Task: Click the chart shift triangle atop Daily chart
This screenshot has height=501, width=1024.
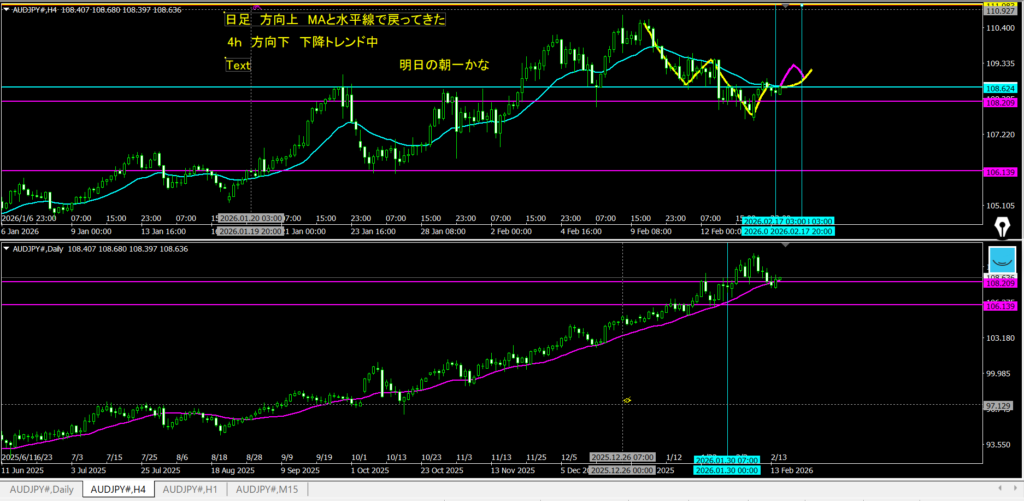Action: click(786, 245)
